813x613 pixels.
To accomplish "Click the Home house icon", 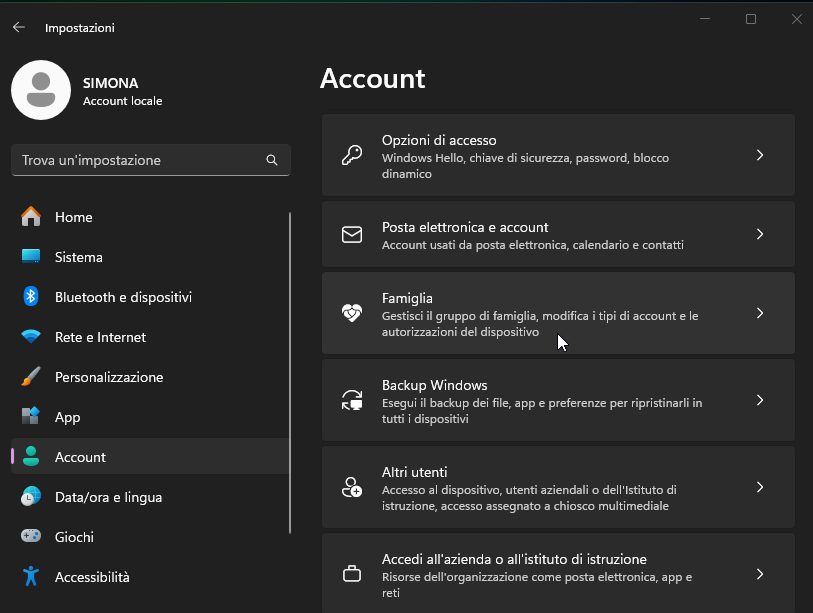I will 31,217.
